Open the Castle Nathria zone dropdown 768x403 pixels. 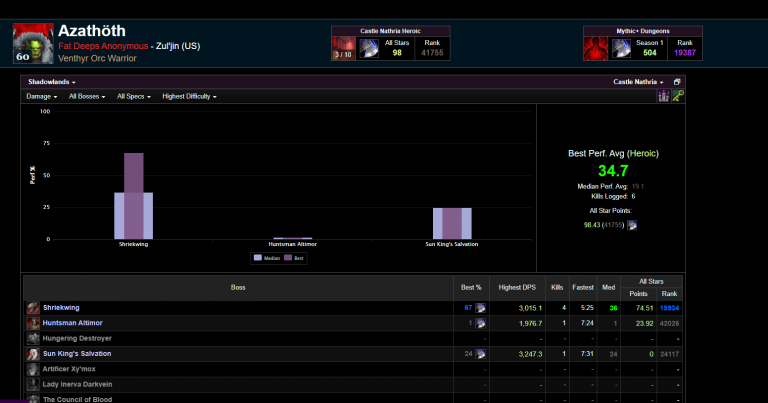pos(639,82)
